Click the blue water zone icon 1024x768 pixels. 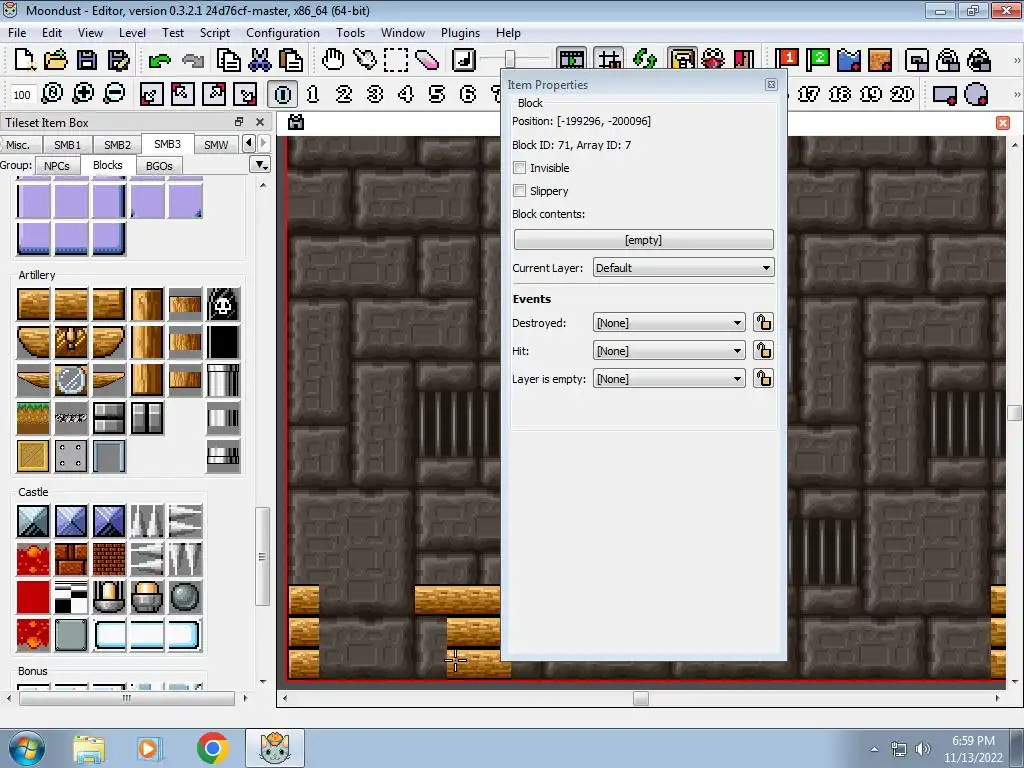(x=849, y=60)
